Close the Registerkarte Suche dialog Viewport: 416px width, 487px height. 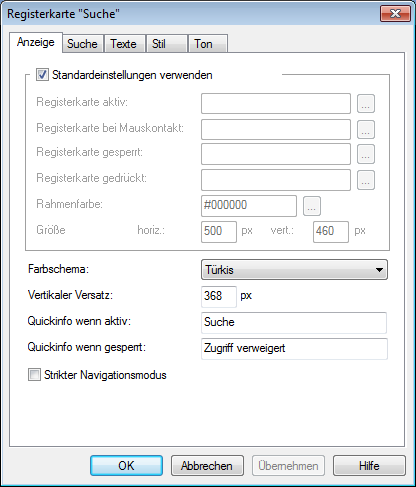[395, 14]
